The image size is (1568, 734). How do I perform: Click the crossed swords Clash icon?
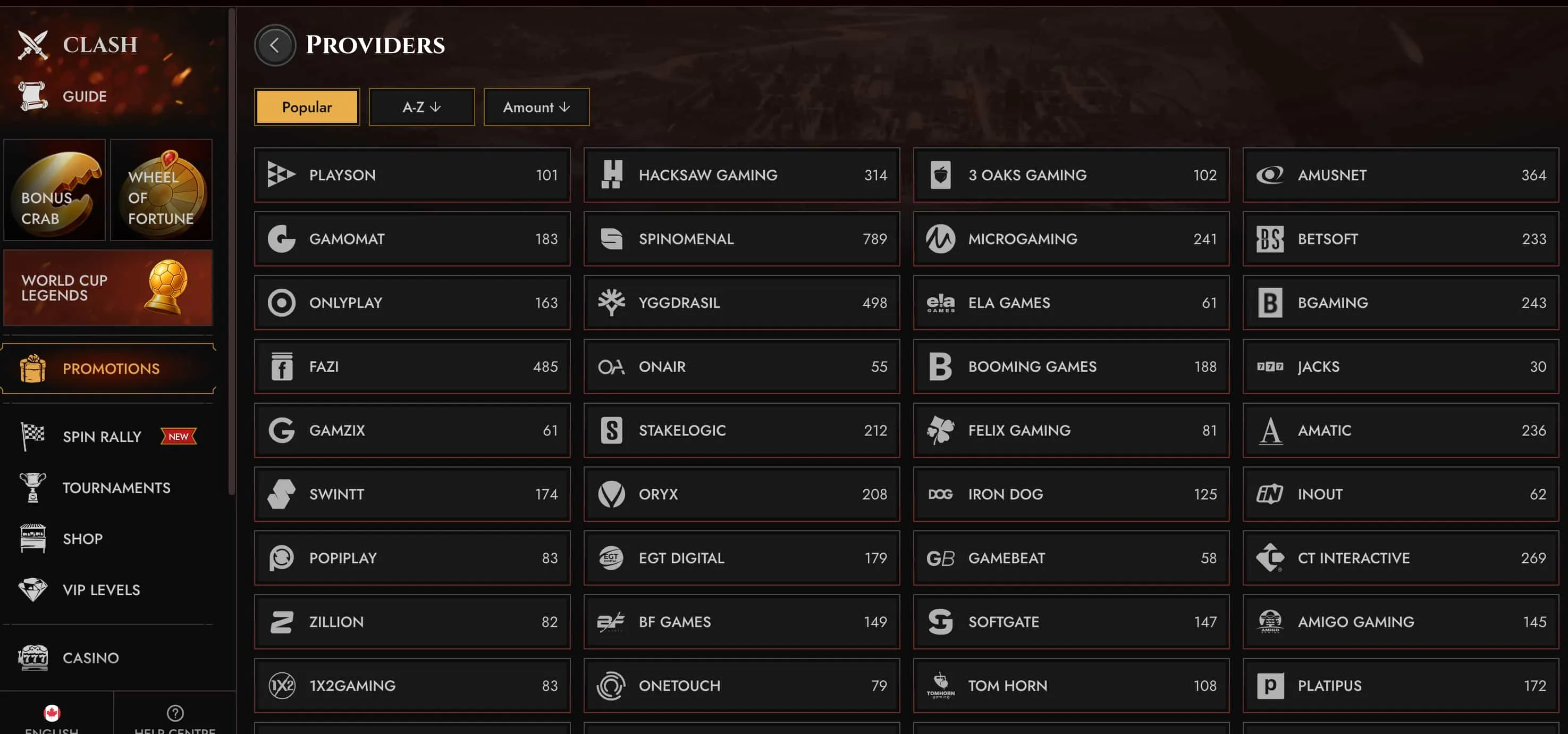pos(33,45)
